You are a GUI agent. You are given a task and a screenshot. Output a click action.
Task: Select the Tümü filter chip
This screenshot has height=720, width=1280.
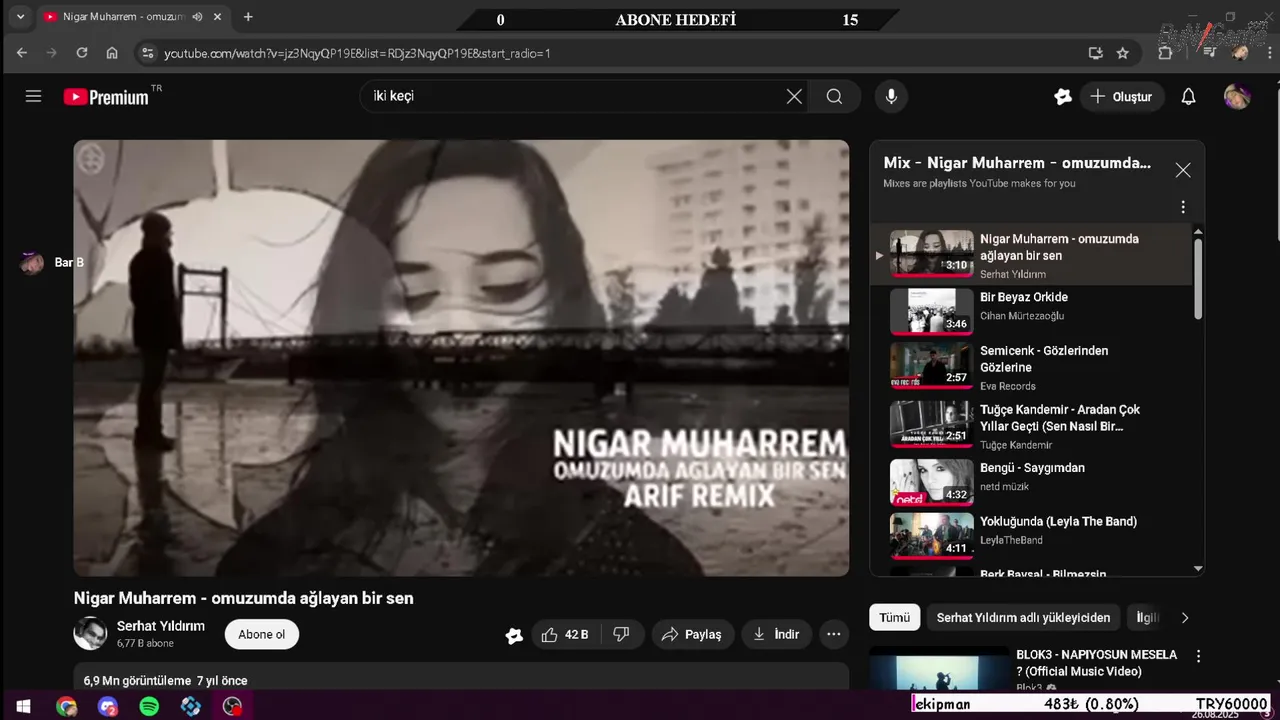(895, 618)
